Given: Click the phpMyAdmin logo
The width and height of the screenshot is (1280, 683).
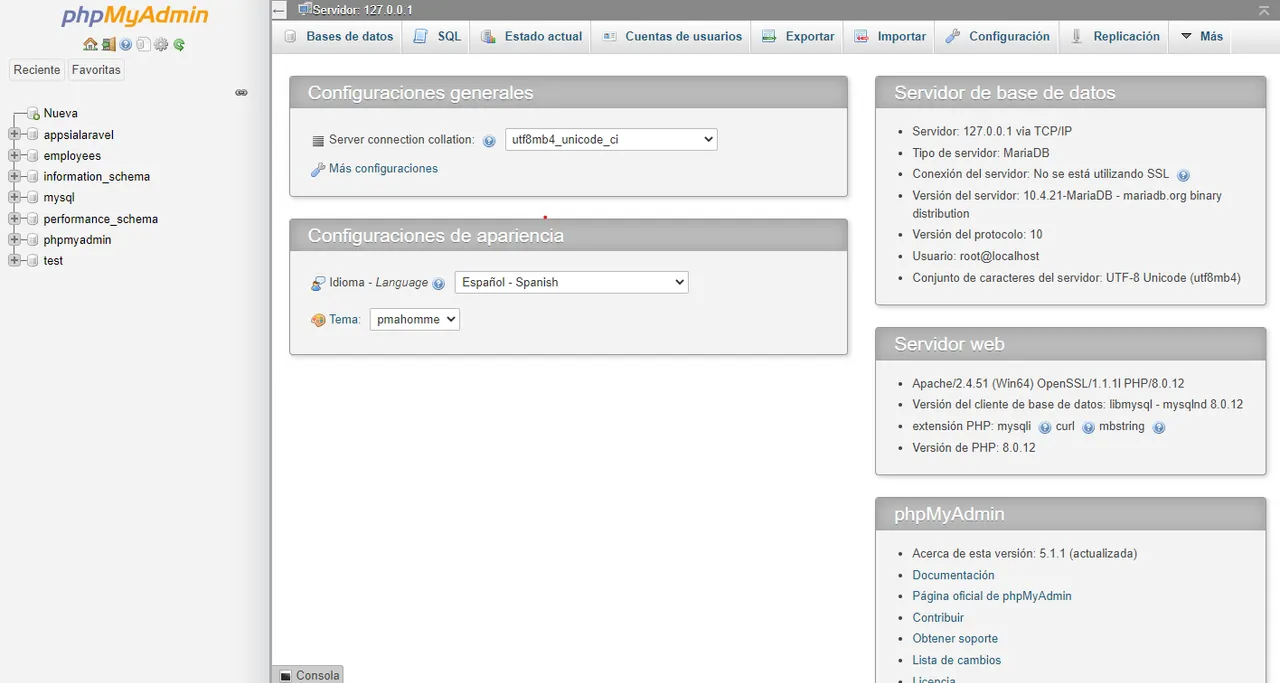Looking at the screenshot, I should [135, 16].
